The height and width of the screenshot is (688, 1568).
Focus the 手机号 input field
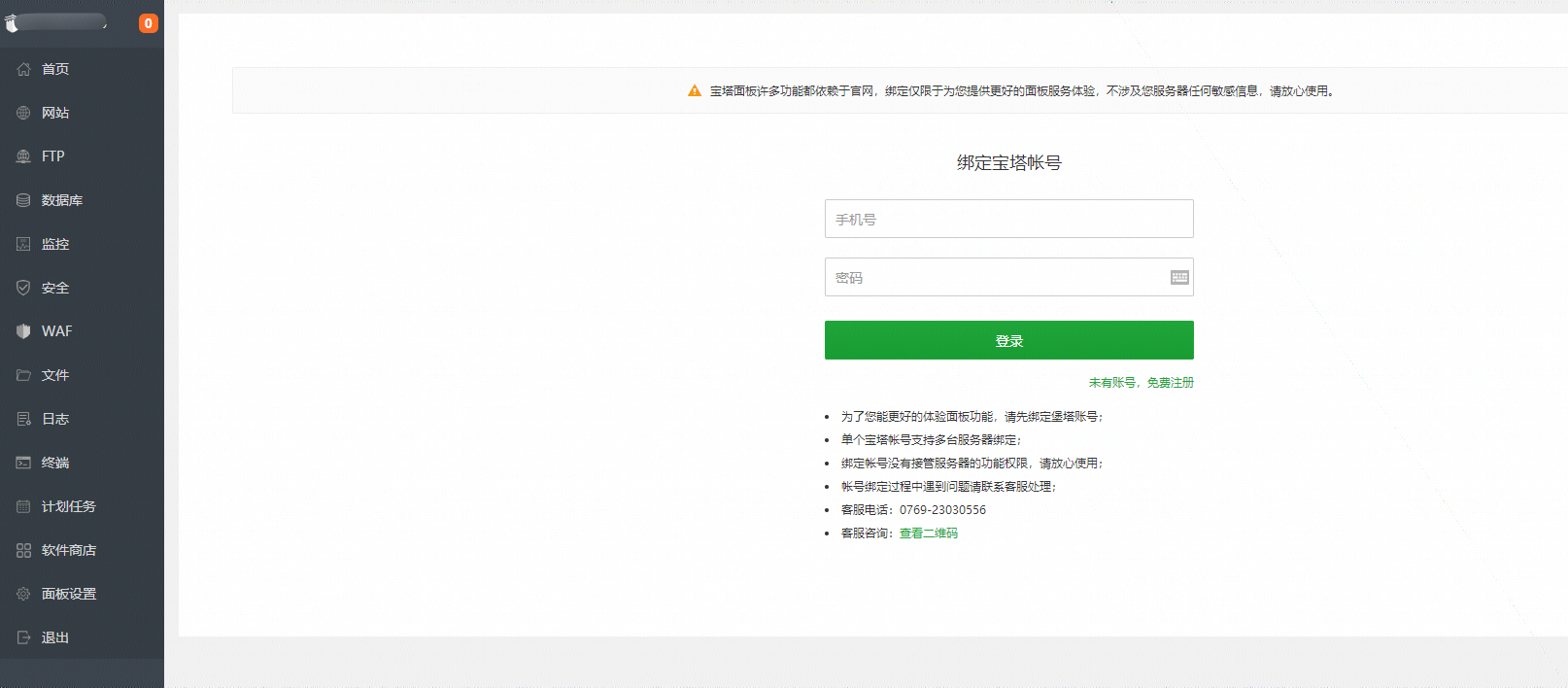[x=1008, y=219]
